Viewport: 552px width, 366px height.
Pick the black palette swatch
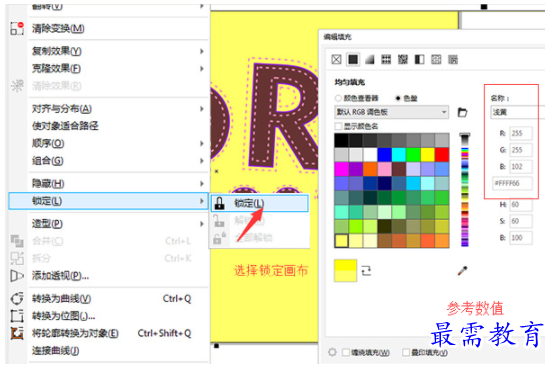pyautogui.click(x=341, y=140)
